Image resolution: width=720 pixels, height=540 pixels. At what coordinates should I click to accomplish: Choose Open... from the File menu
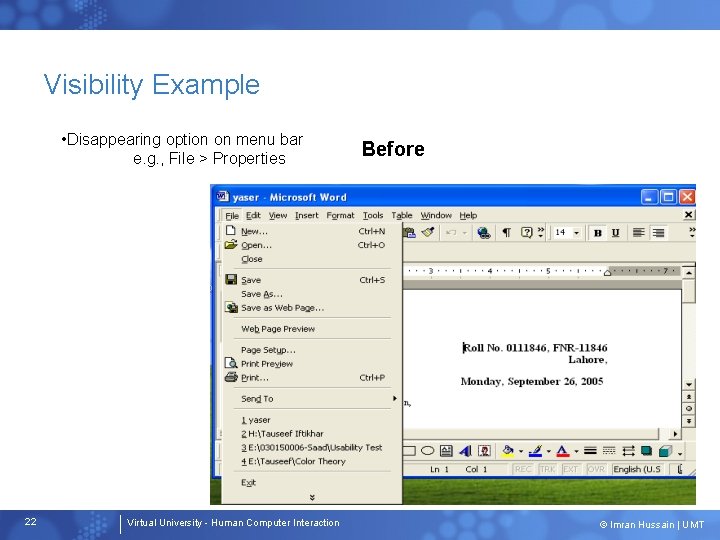point(312,245)
